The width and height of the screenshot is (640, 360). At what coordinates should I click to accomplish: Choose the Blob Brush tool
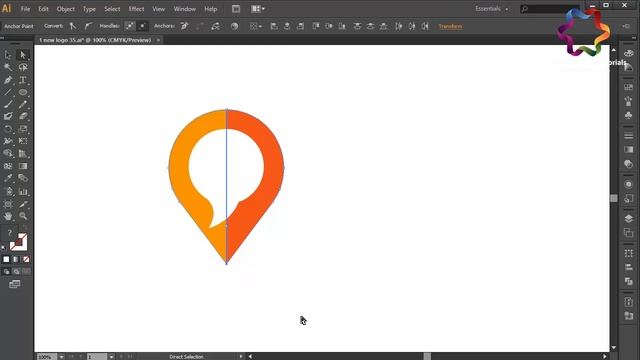coord(8,117)
